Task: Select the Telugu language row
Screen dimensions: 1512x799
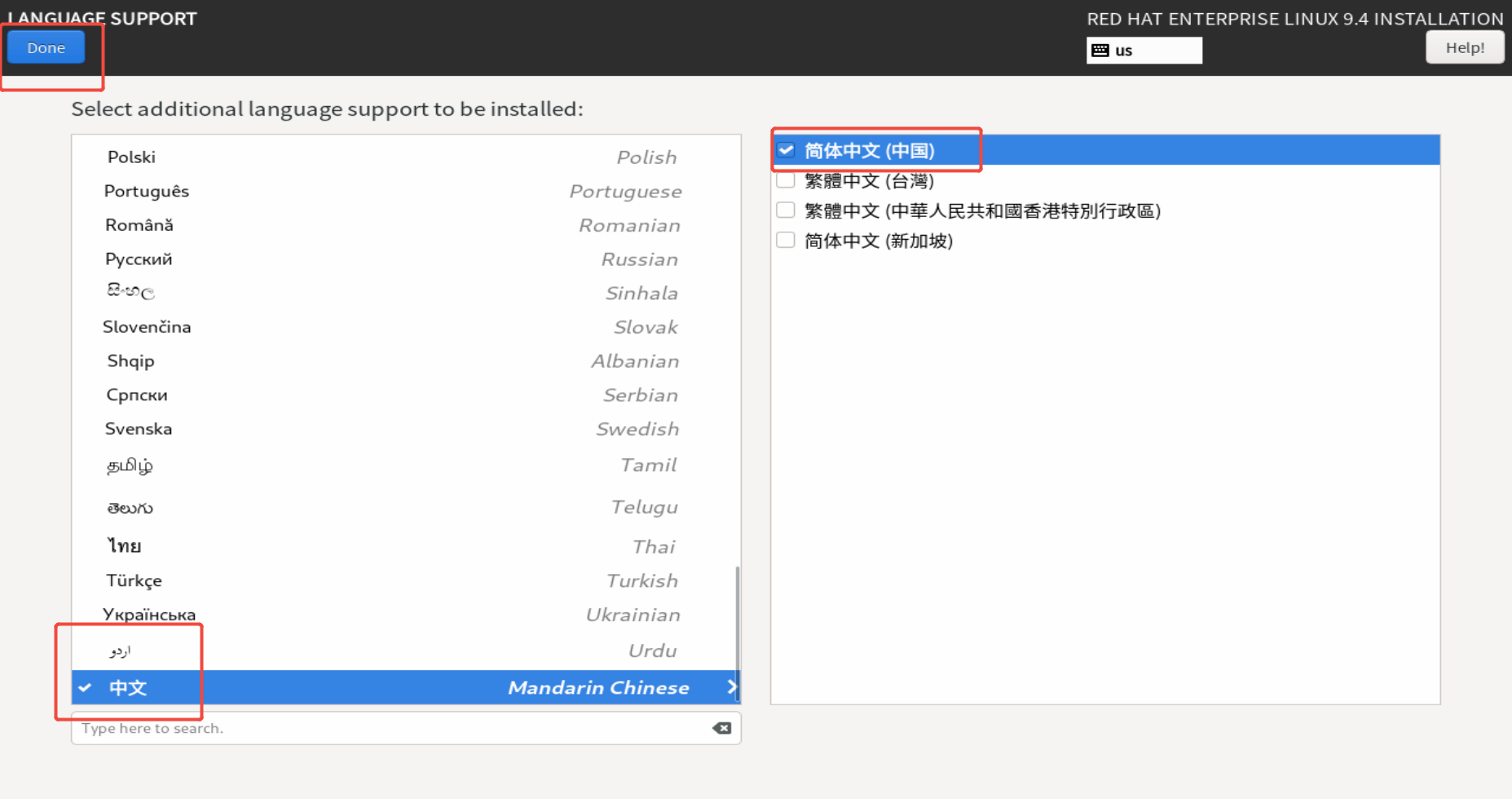Action: coord(406,507)
